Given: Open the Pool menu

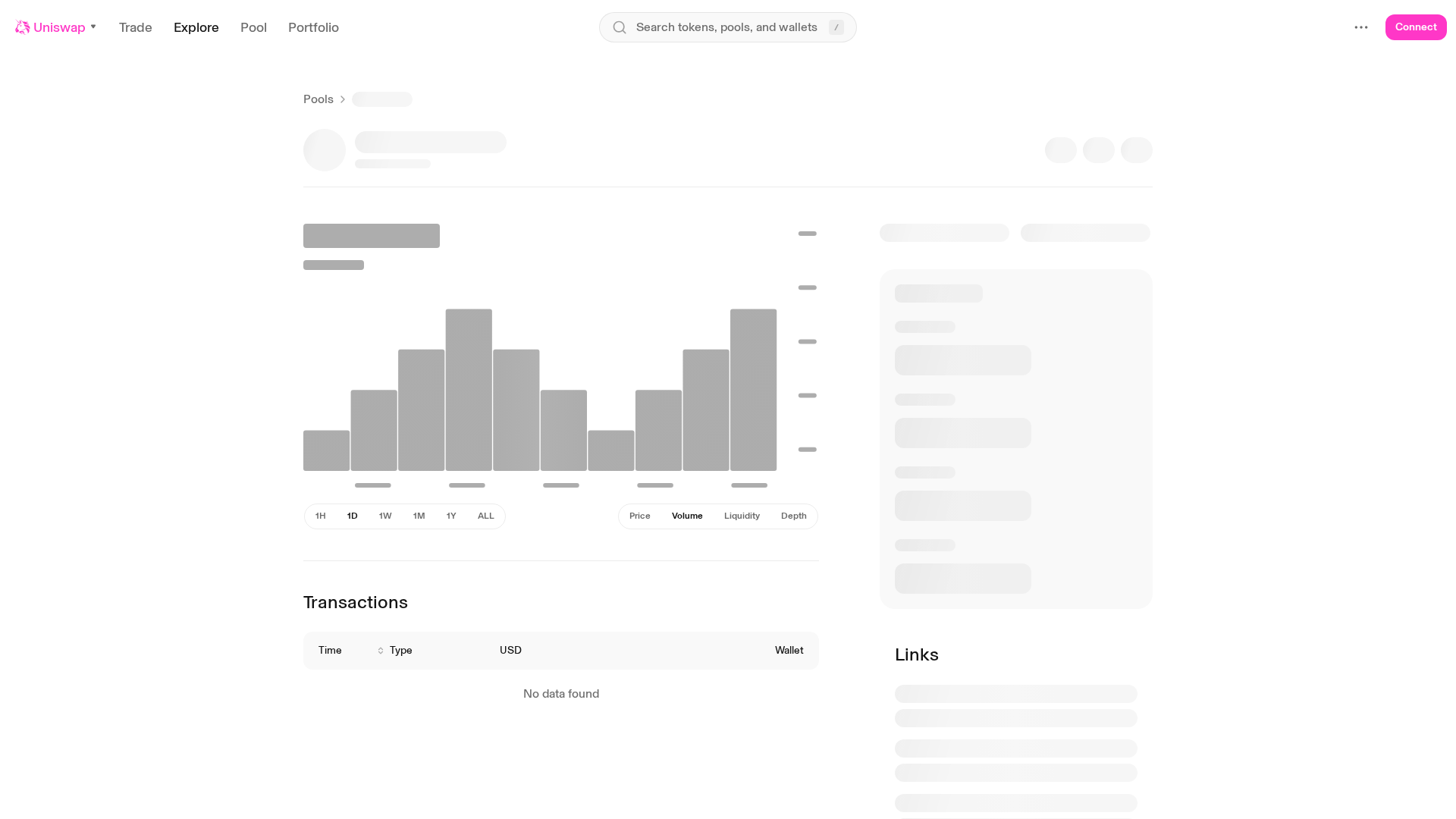Looking at the screenshot, I should click(x=253, y=27).
